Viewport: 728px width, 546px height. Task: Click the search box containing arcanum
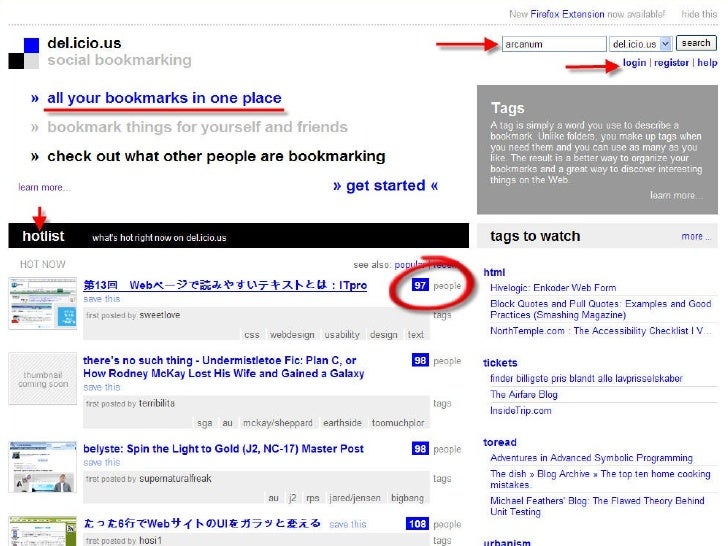(554, 44)
